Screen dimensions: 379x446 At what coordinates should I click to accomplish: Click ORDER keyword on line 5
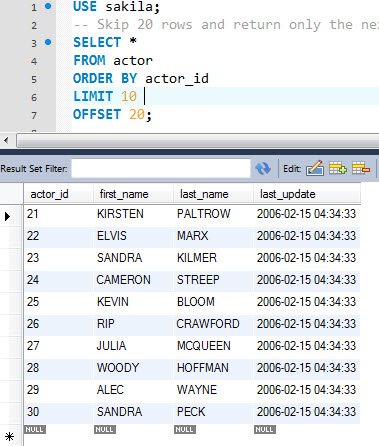[93, 78]
